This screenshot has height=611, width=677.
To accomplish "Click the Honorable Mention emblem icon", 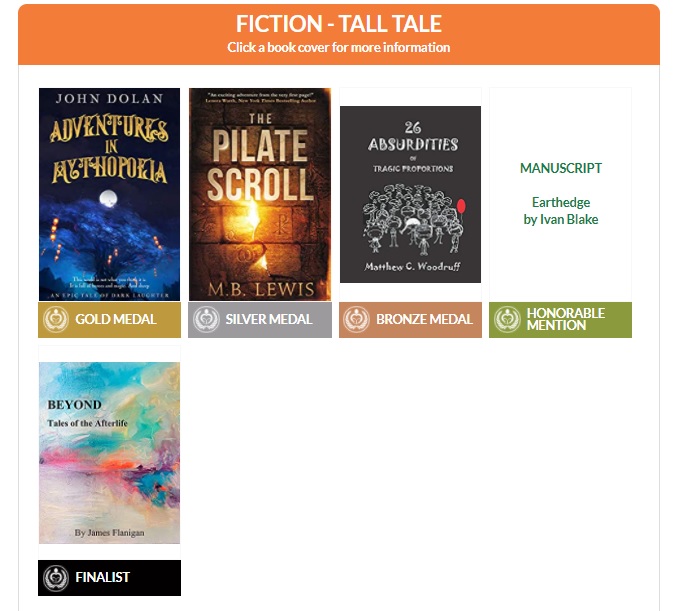I will click(x=507, y=320).
